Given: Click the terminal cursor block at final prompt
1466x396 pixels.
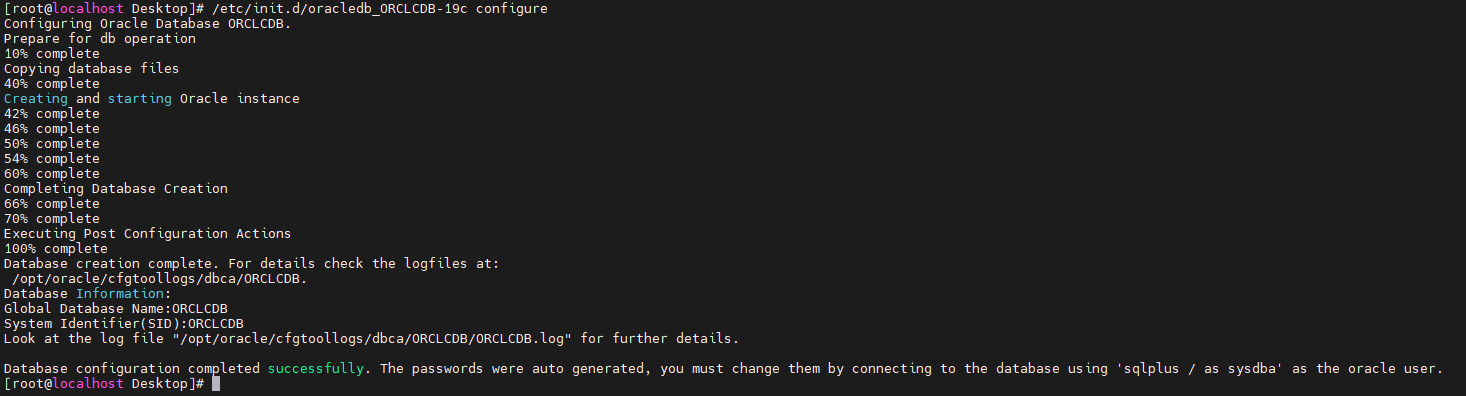Looking at the screenshot, I should point(216,384).
